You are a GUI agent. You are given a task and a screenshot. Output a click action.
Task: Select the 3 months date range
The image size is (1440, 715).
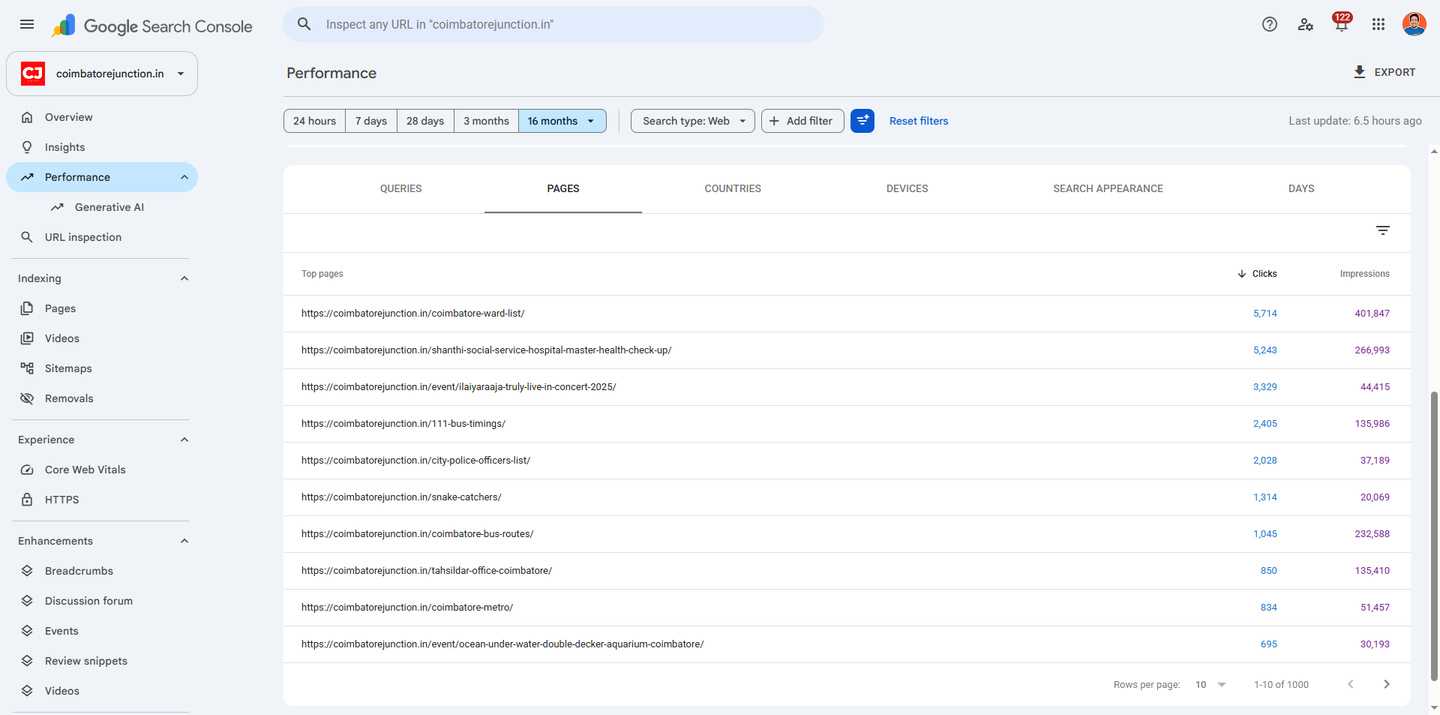tap(486, 121)
